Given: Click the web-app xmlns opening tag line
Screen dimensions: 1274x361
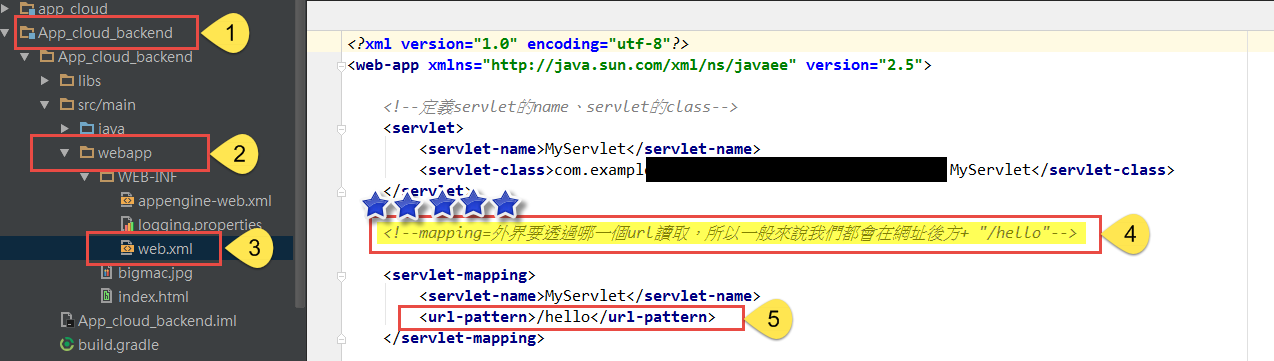Looking at the screenshot, I should (x=640, y=65).
